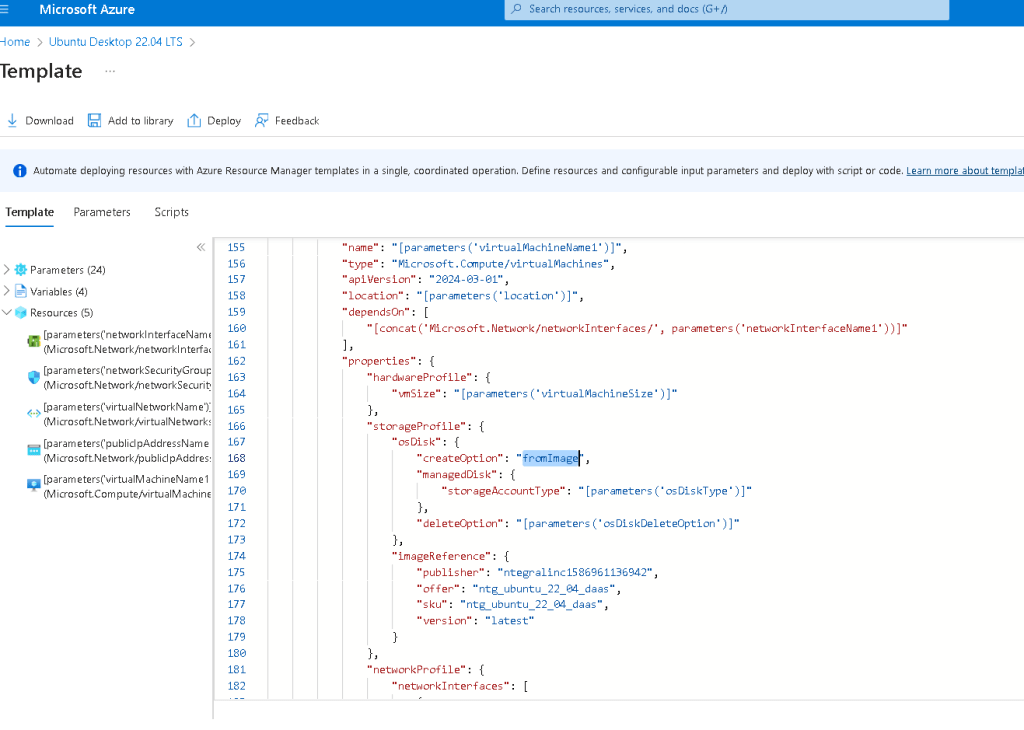Click the network interface resource icon
The height and width of the screenshot is (730, 1024).
pos(33,341)
